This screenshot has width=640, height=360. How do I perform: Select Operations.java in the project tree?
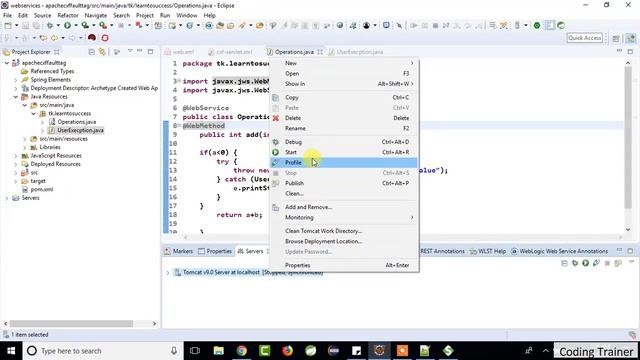point(76,122)
